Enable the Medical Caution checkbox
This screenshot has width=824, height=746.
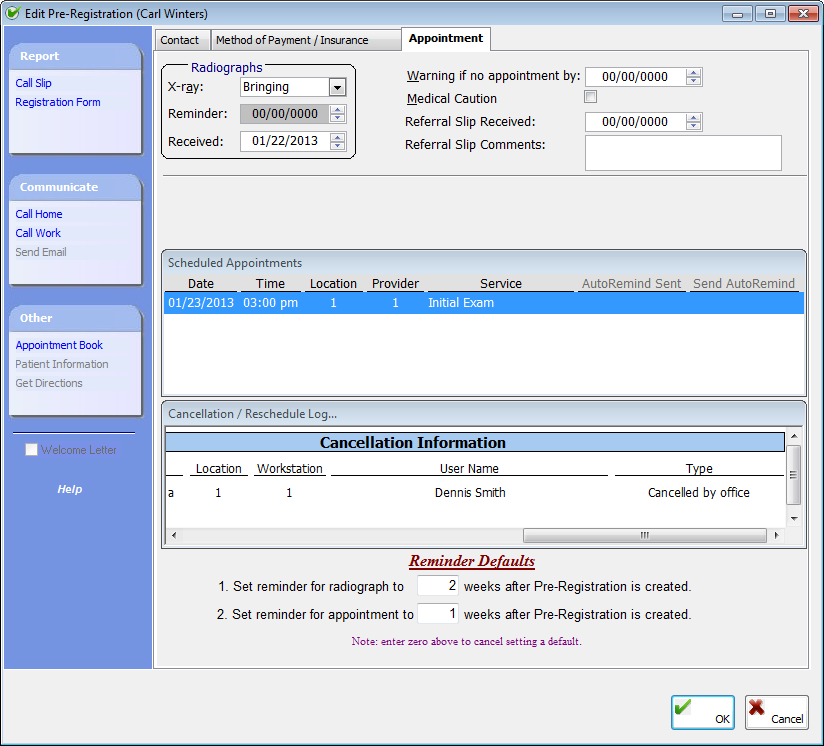[x=590, y=97]
